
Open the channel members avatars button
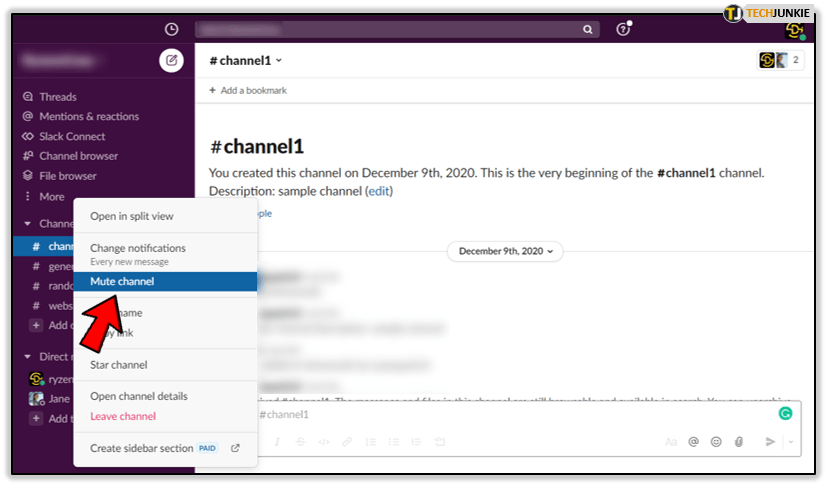point(781,60)
